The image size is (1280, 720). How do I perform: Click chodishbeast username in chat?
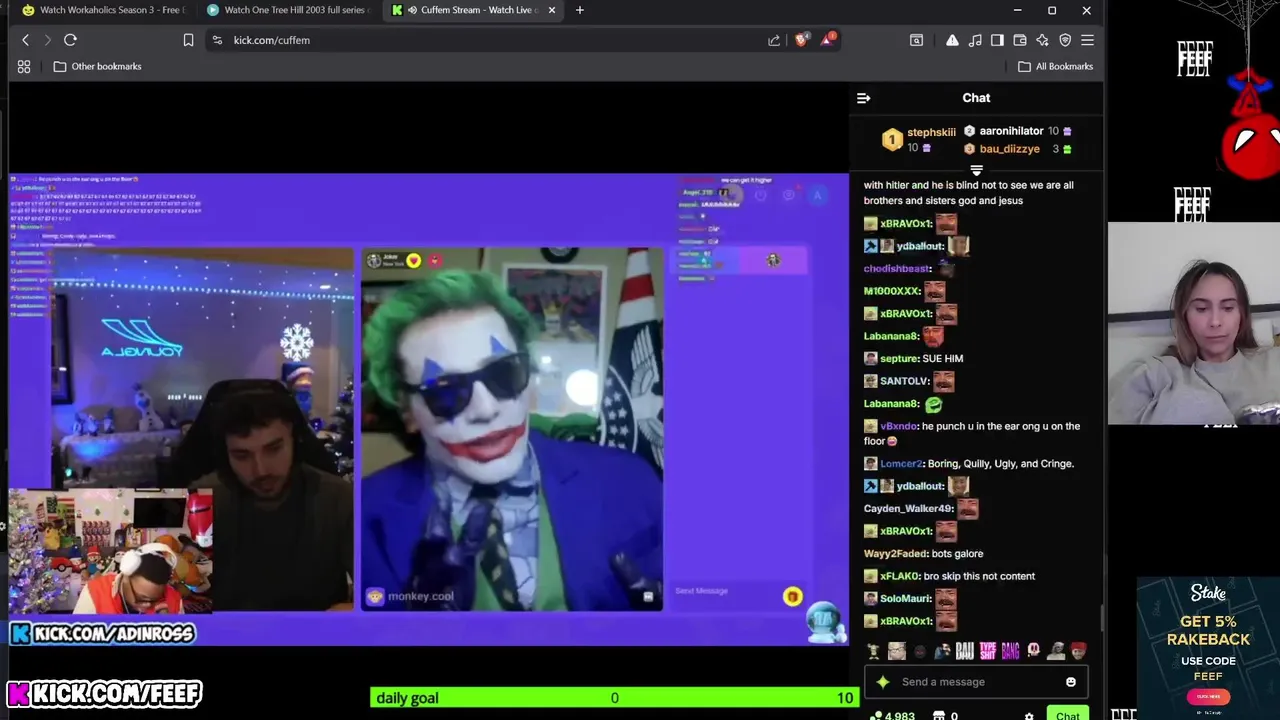tap(897, 268)
